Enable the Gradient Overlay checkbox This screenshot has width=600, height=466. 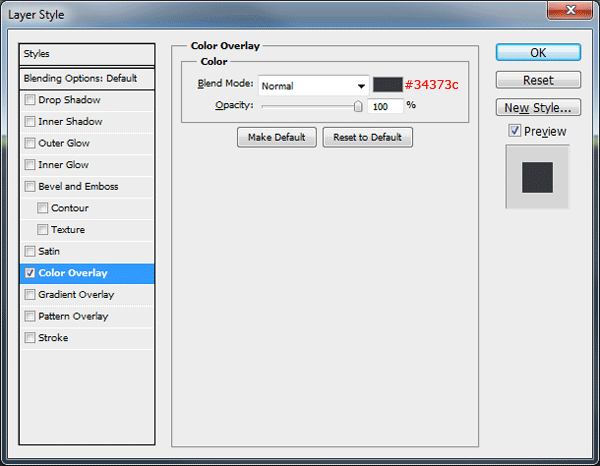[30, 295]
